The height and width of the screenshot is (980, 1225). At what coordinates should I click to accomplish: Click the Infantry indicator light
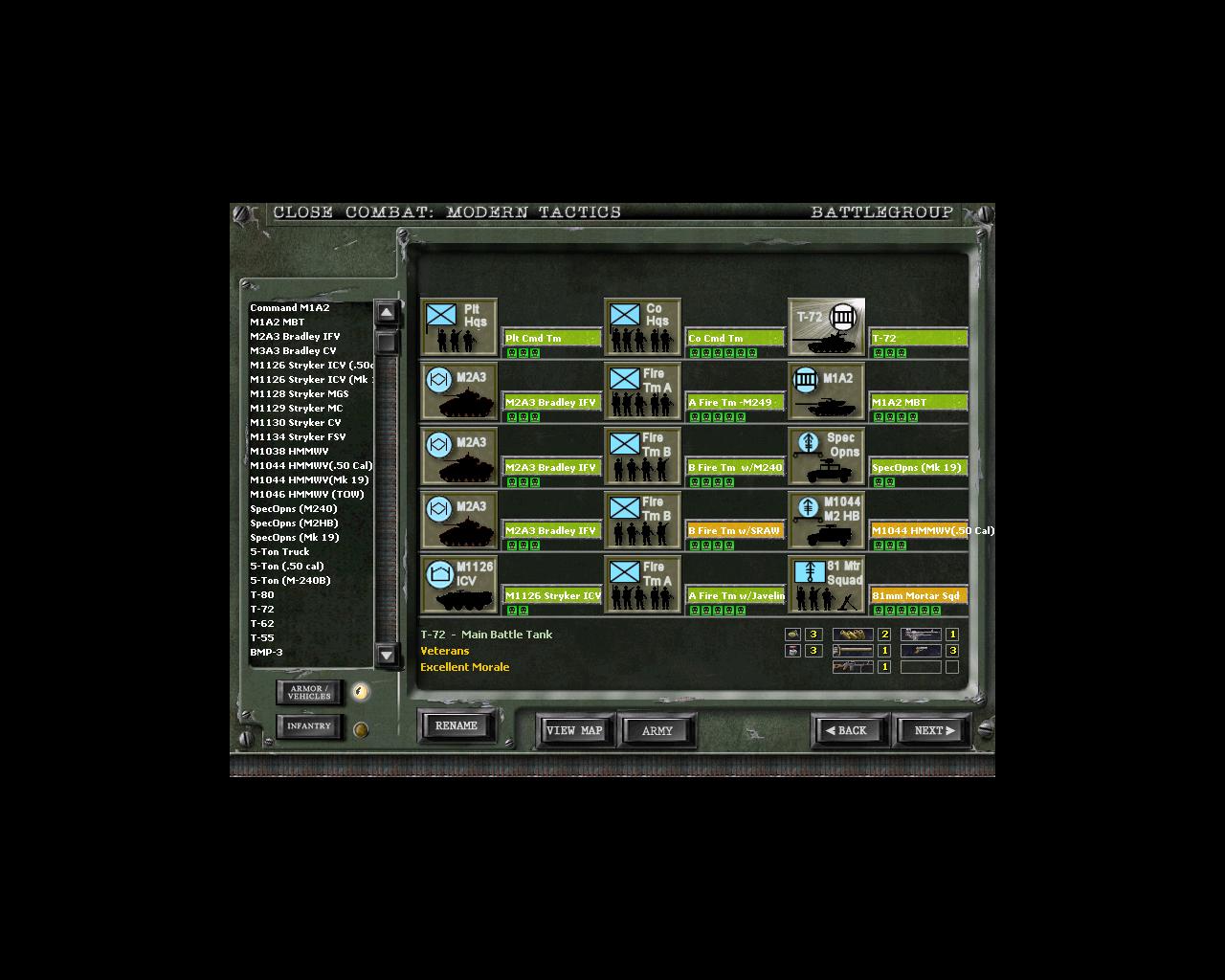pyautogui.click(x=361, y=729)
